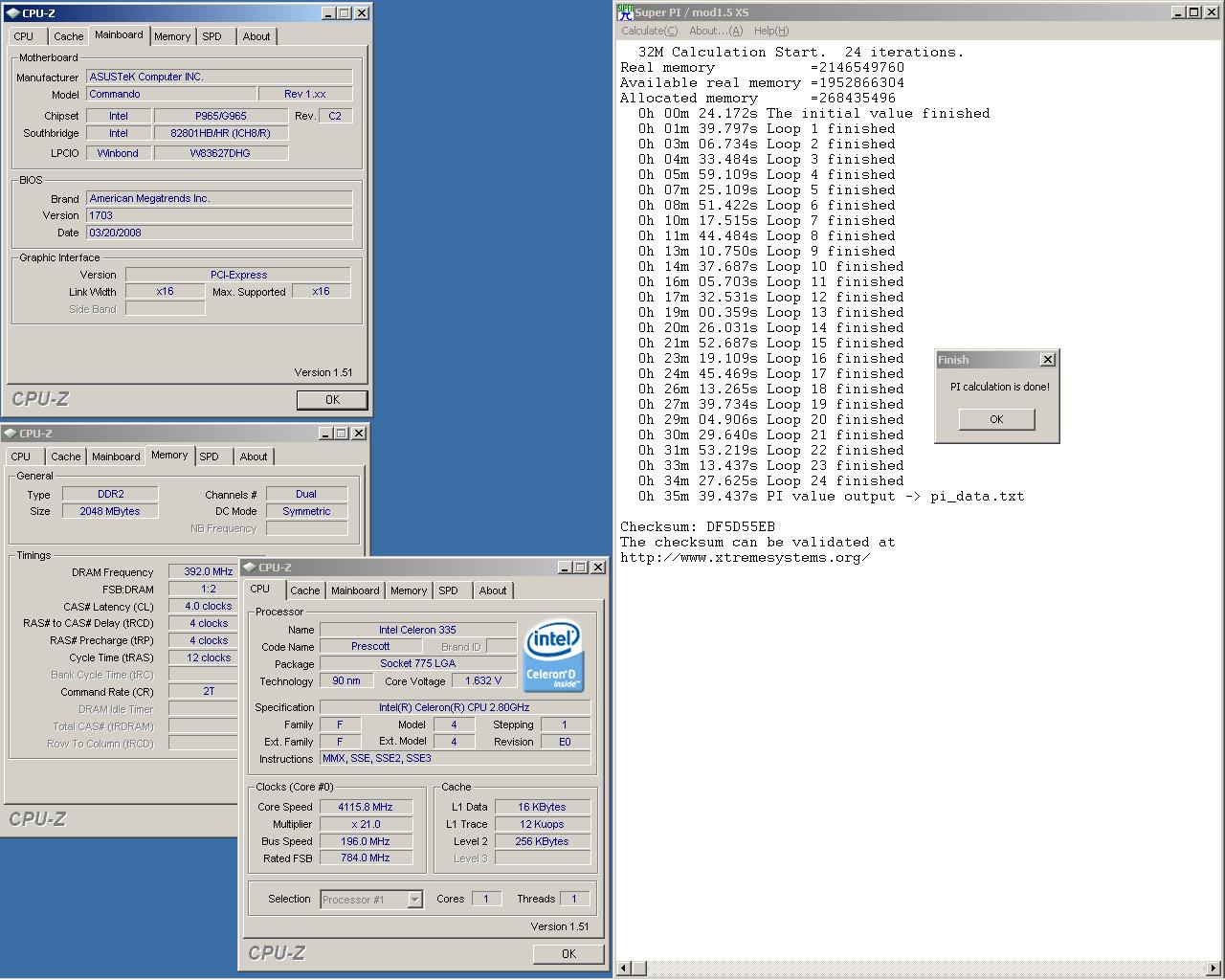Click the Super PI horizontal scrollbar left arrow
1225x980 pixels.
pos(624,969)
